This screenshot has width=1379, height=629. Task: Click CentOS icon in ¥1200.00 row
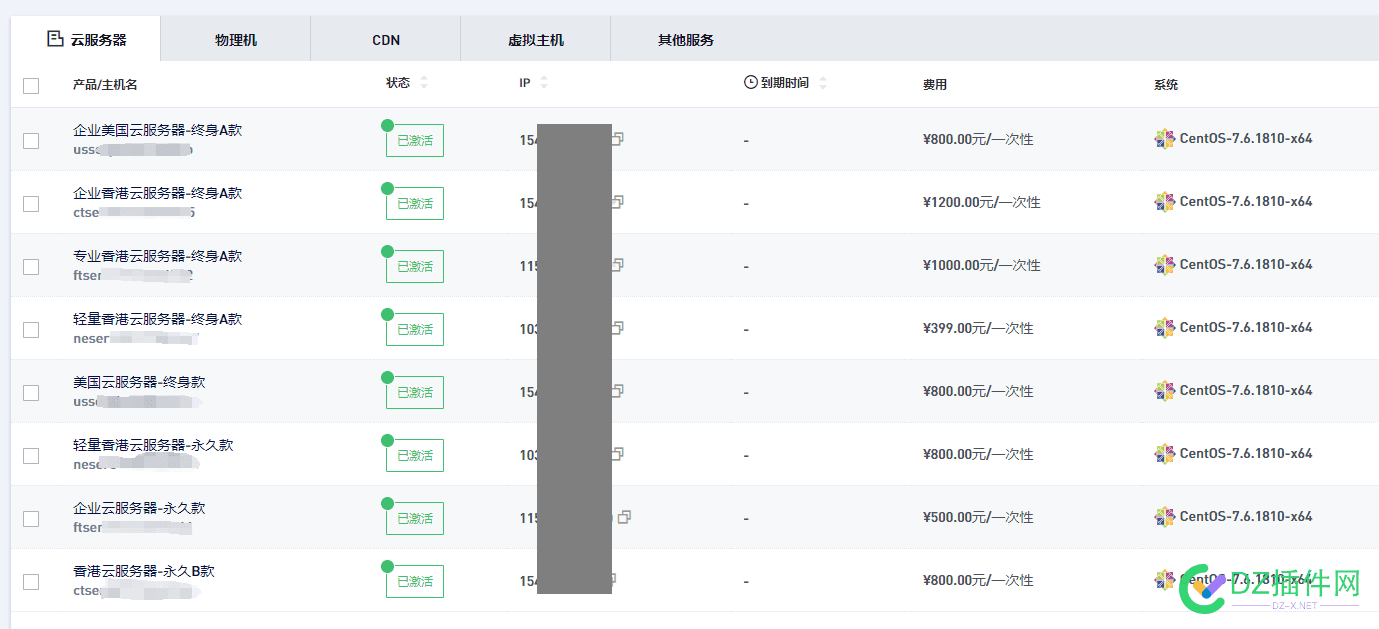click(1164, 202)
